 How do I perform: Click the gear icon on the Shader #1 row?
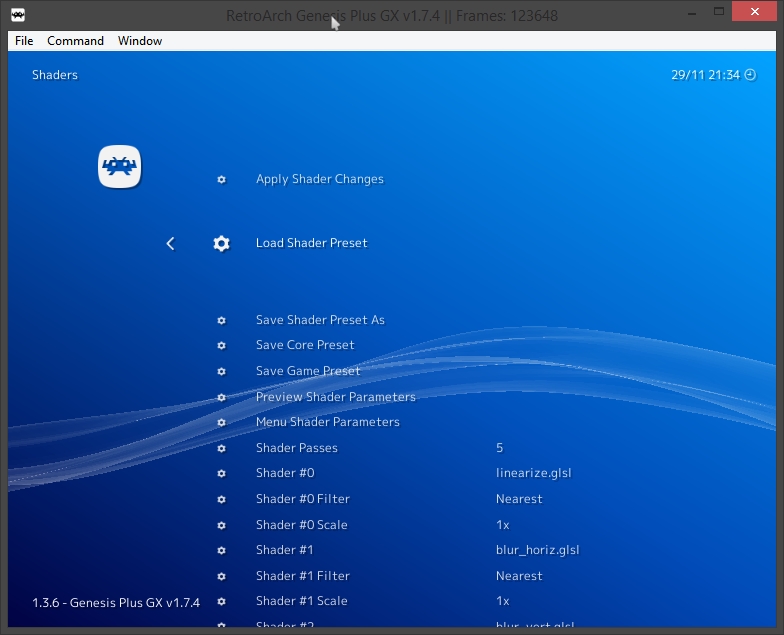(222, 550)
